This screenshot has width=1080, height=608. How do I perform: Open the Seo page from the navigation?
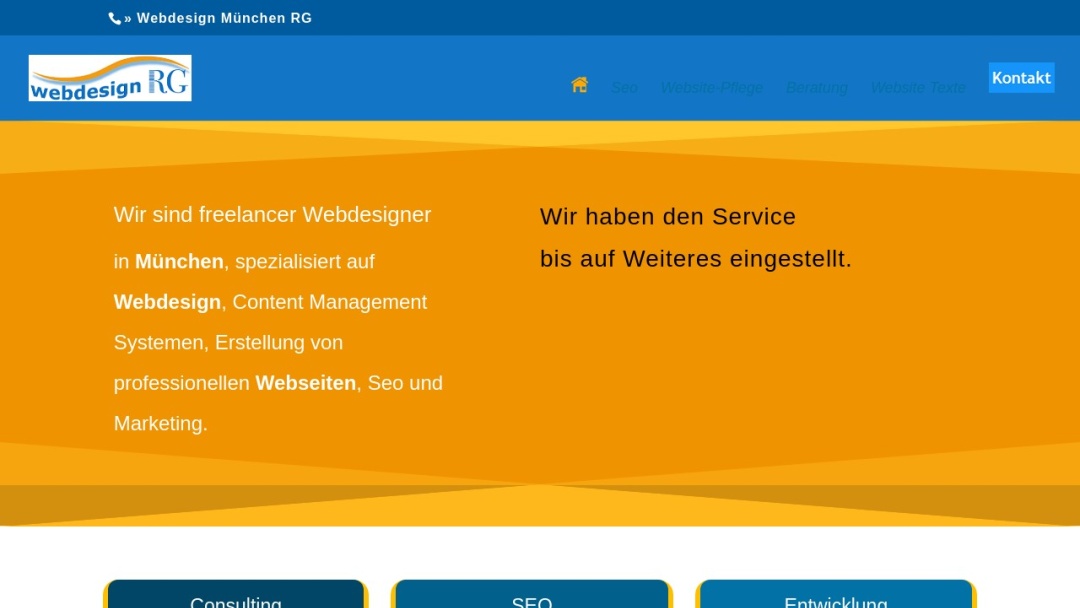point(624,87)
